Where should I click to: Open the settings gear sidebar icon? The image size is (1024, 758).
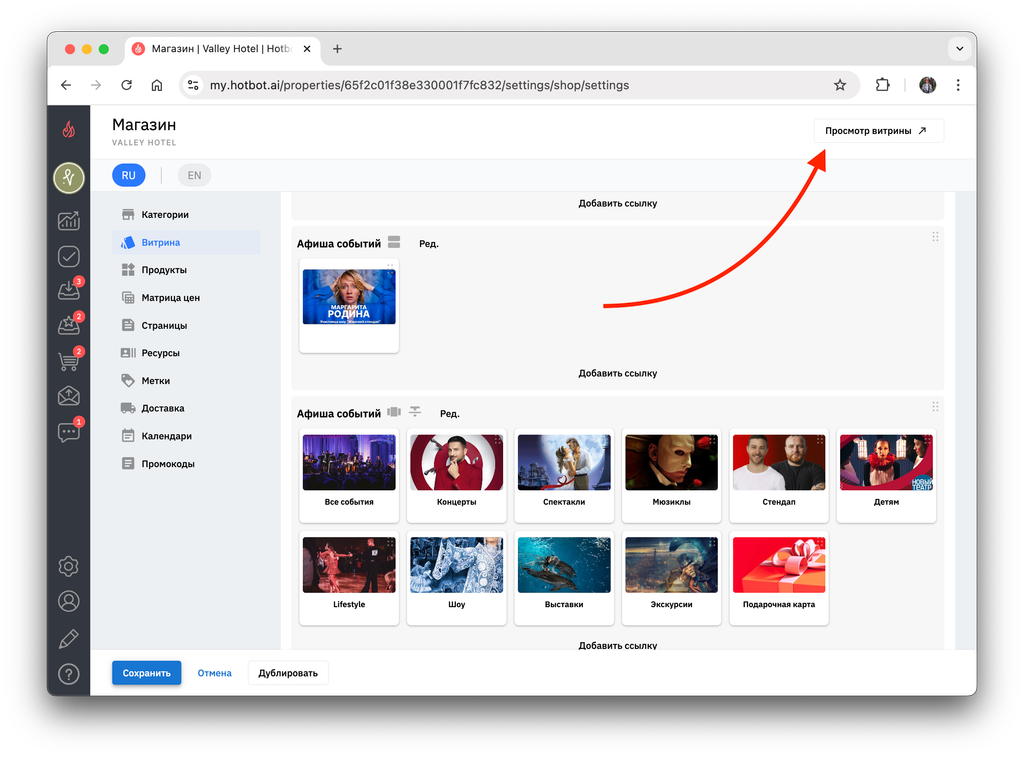click(69, 566)
